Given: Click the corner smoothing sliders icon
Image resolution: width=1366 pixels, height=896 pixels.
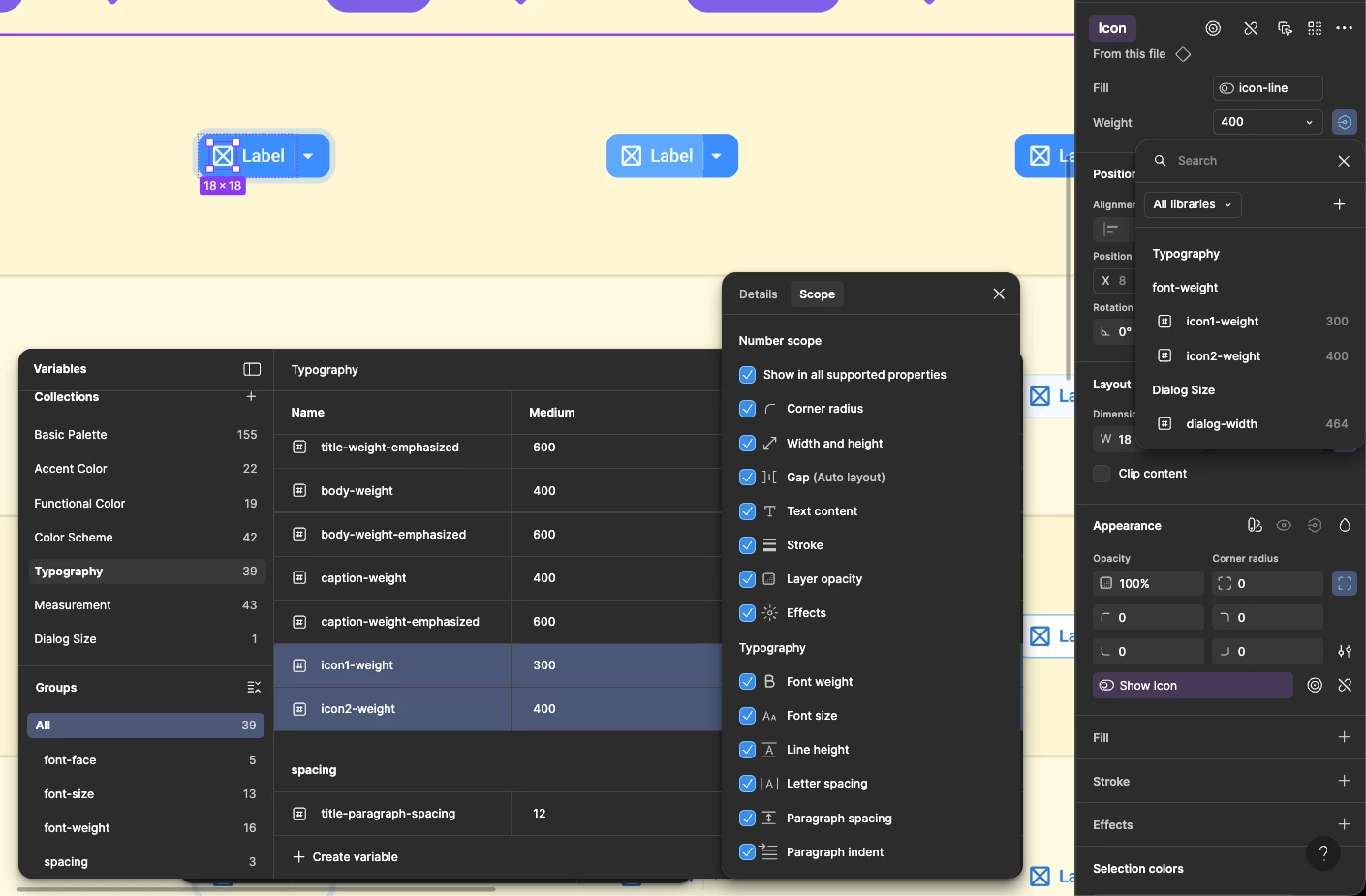Looking at the screenshot, I should (1345, 651).
